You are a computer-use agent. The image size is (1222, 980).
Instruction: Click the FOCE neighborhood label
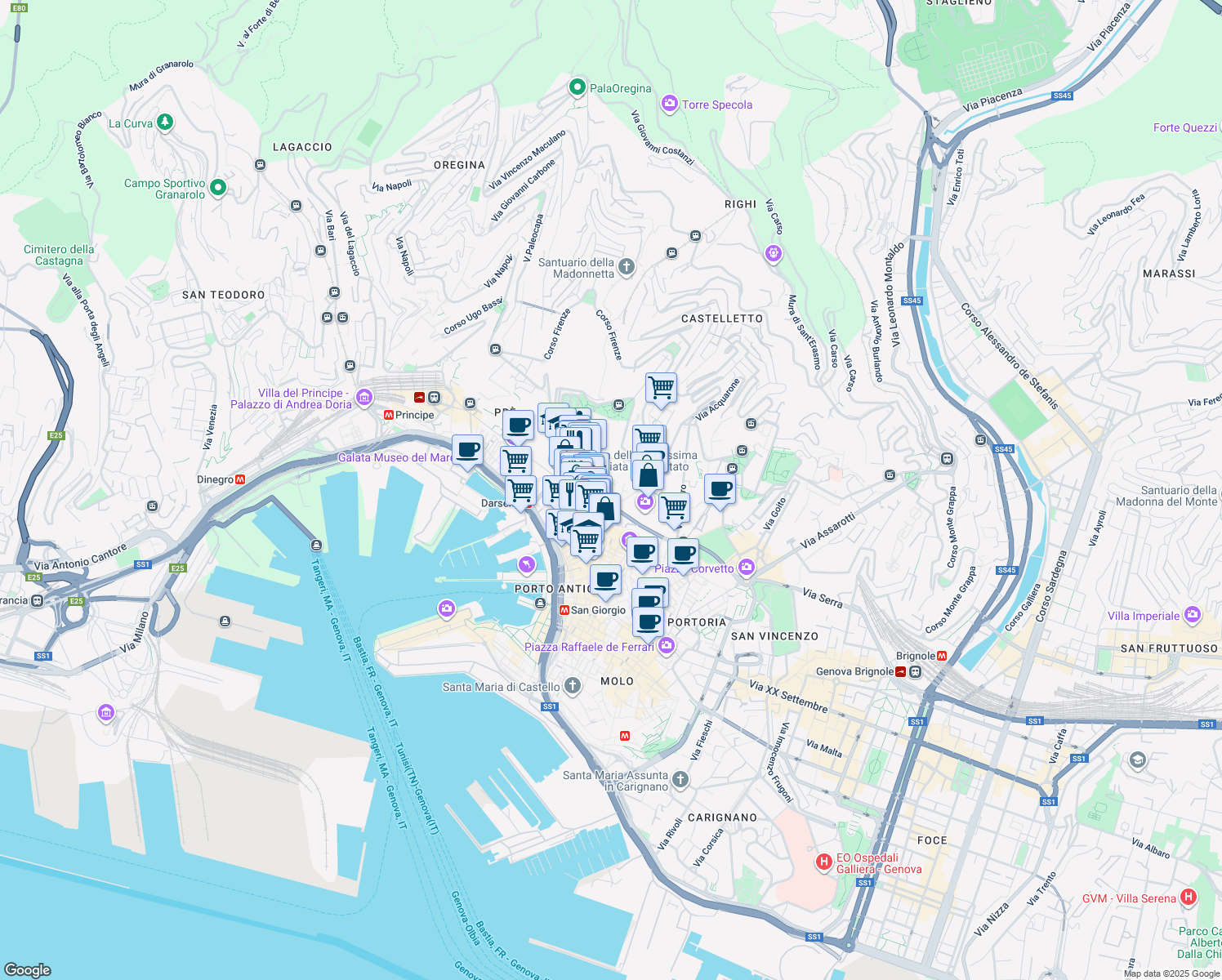tap(932, 840)
